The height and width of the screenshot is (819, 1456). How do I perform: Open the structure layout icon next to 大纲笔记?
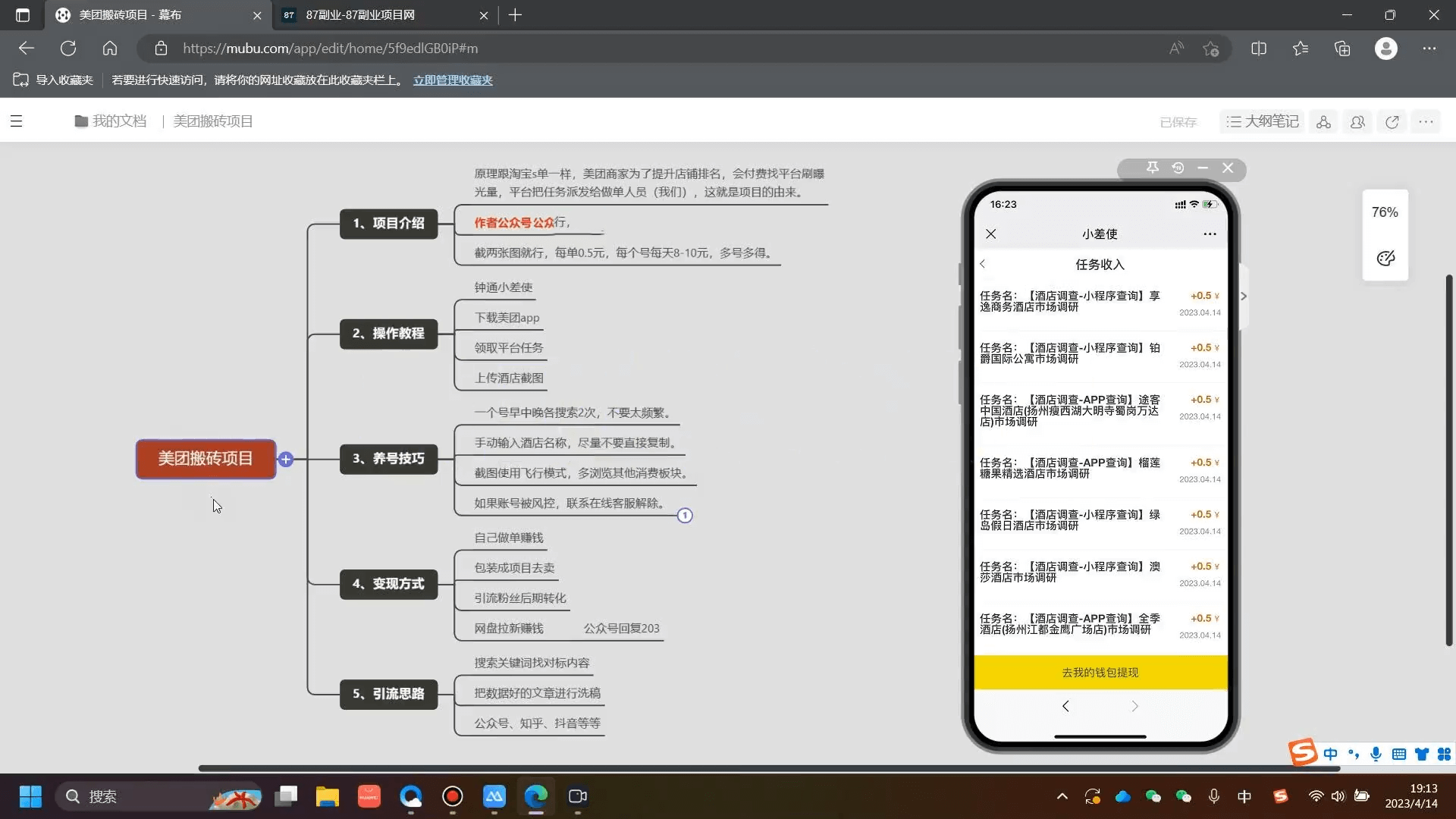coord(1323,122)
